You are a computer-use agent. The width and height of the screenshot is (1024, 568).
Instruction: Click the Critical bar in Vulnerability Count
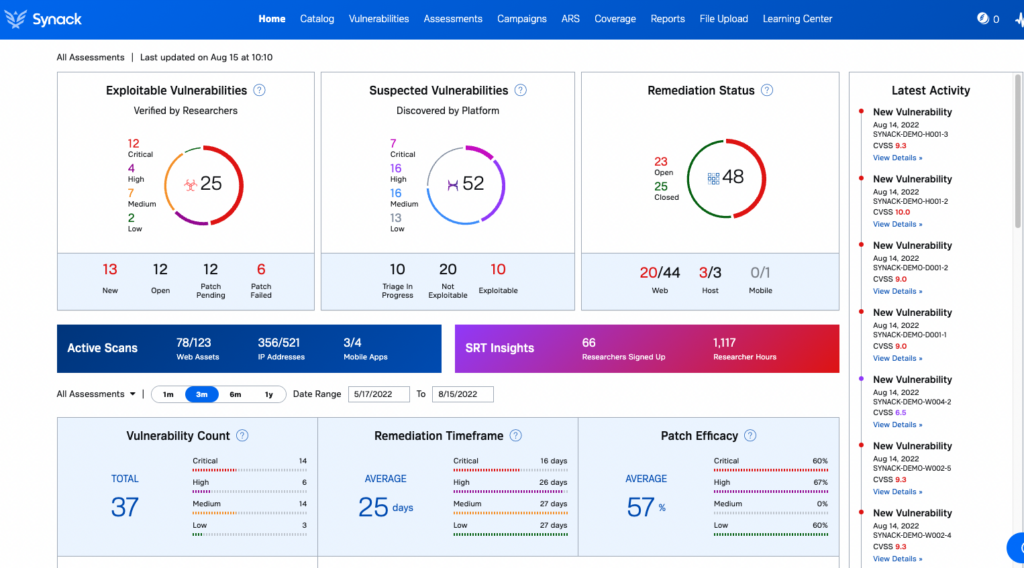coord(249,469)
